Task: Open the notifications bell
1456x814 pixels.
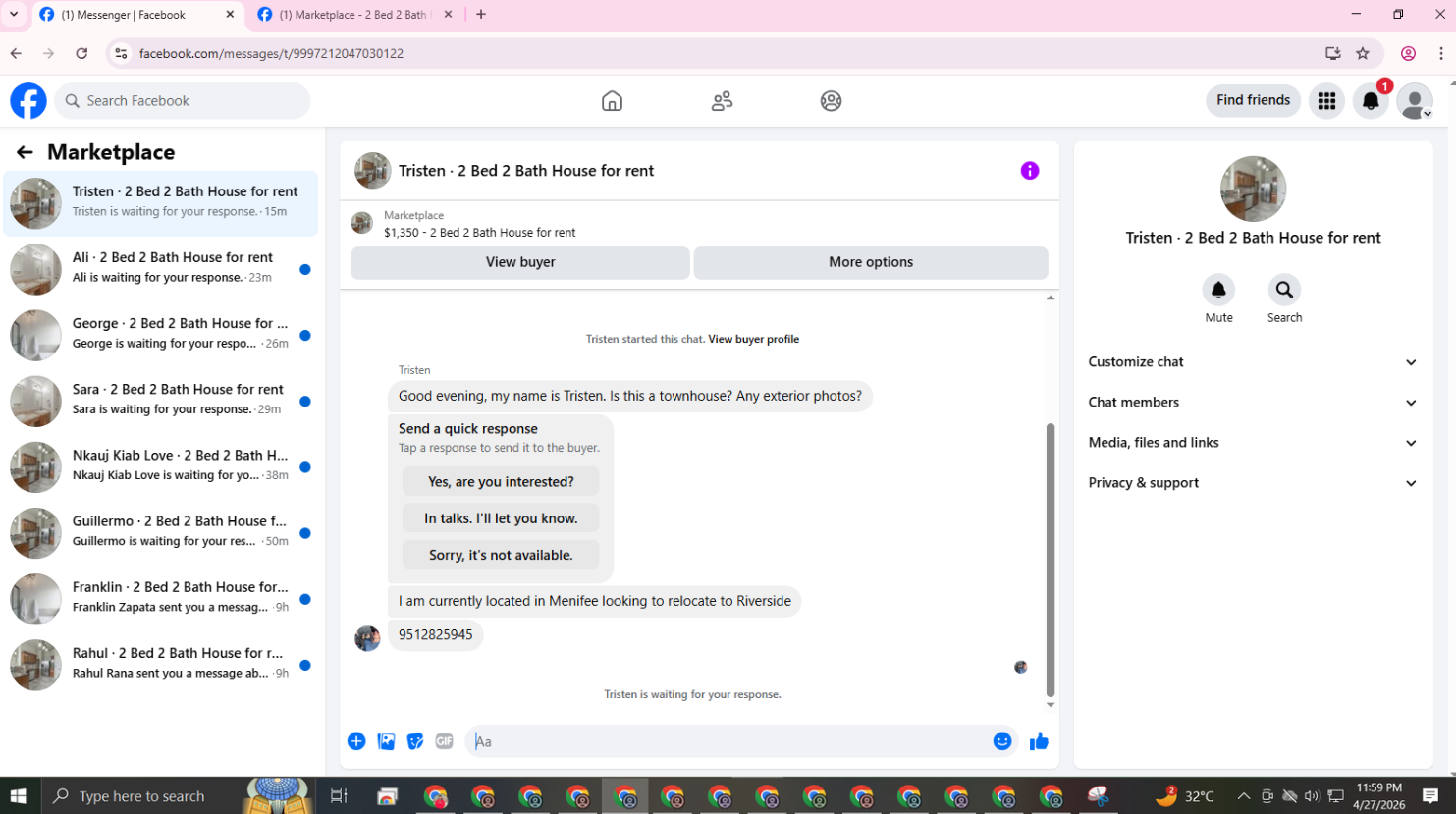Action: click(1371, 101)
